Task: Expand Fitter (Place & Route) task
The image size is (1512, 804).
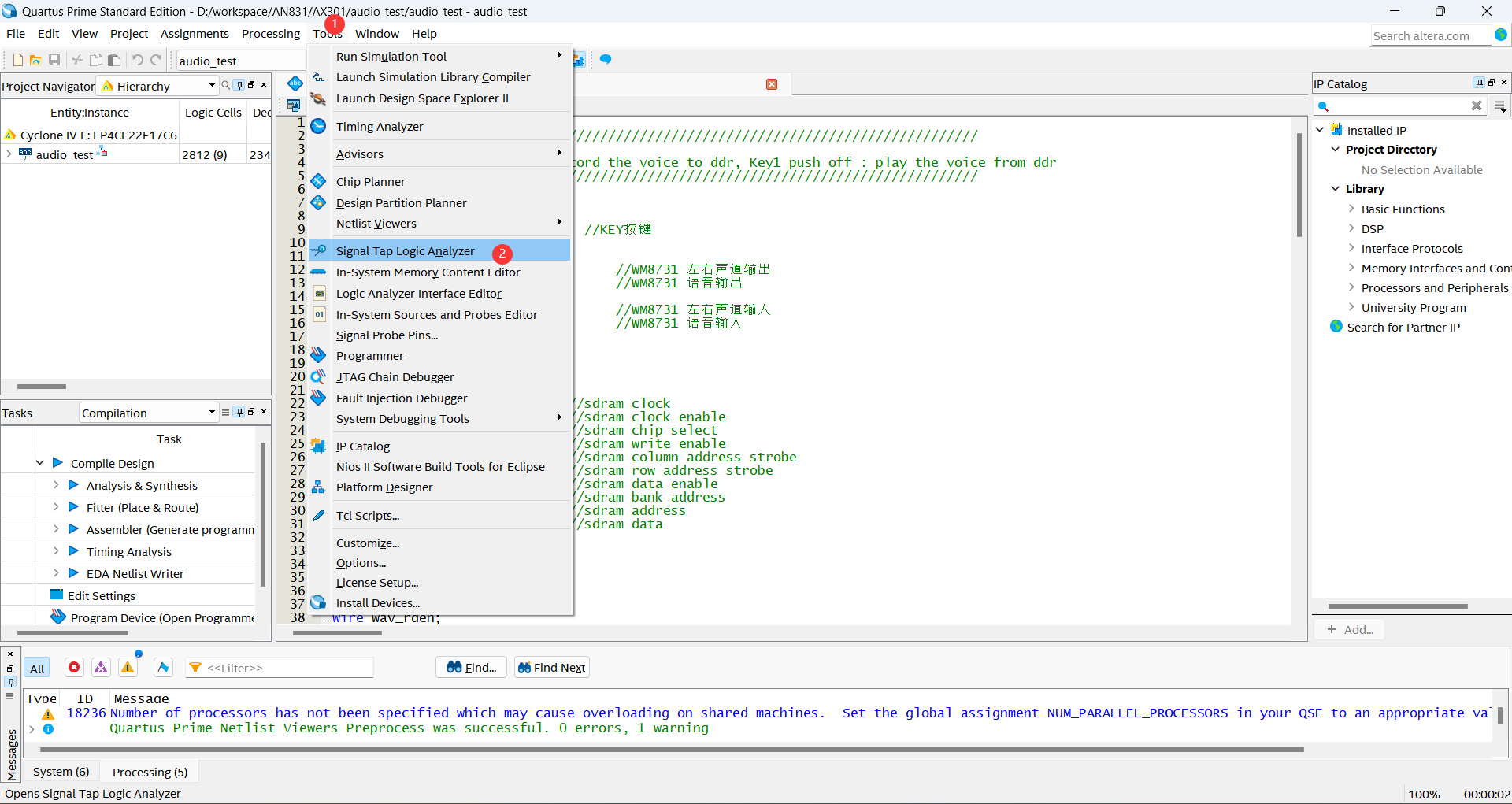Action: [x=56, y=507]
